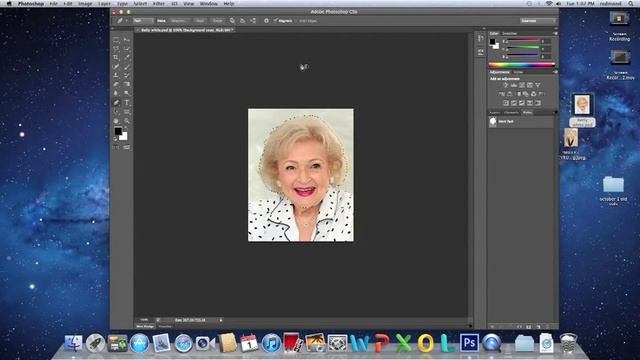This screenshot has height=360, width=640.
Task: Open the pen options gear menu
Action: pos(266,20)
